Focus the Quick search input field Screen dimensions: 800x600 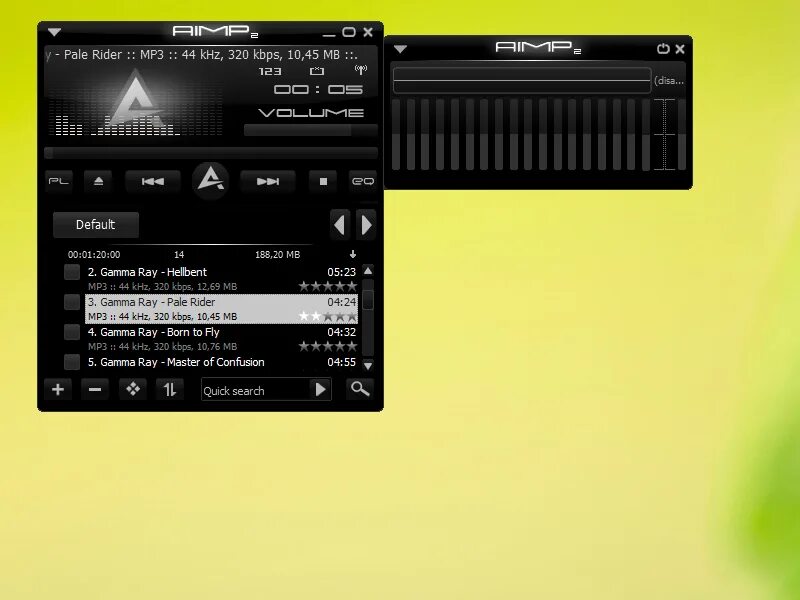[x=255, y=390]
